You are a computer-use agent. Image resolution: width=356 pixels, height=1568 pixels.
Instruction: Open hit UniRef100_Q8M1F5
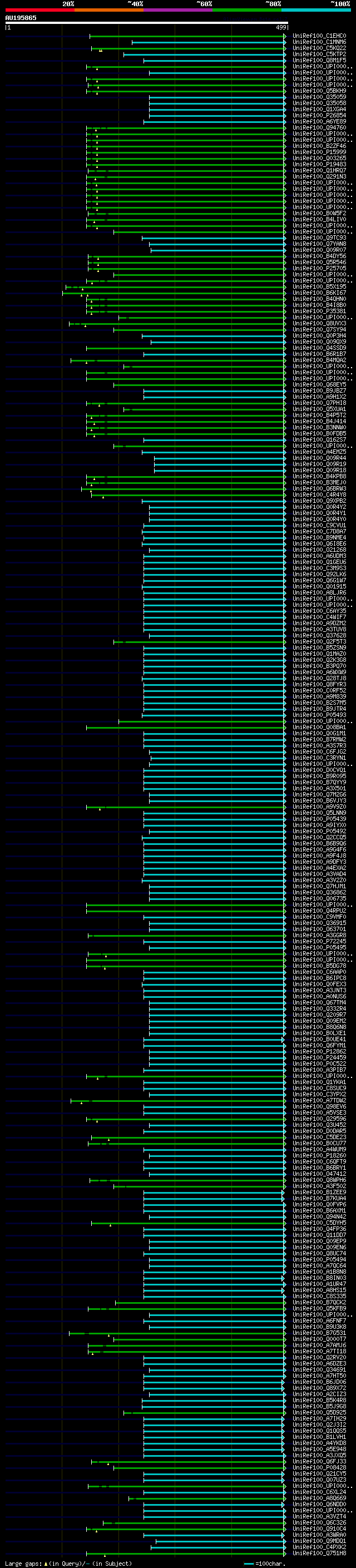coord(319,61)
